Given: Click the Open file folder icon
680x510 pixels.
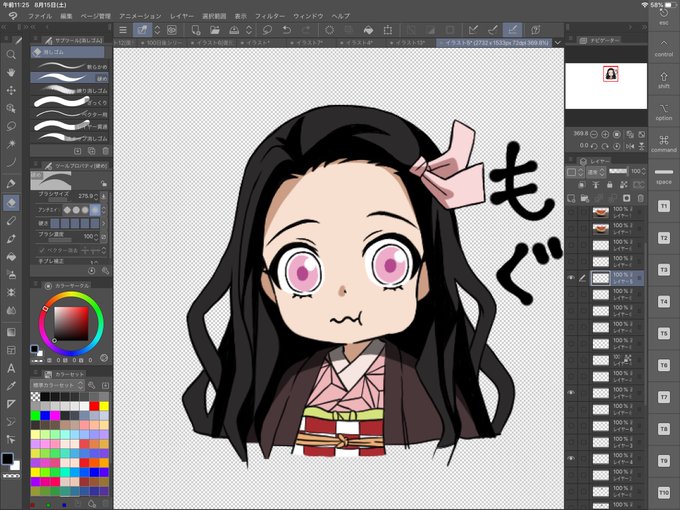Looking at the screenshot, I should click(x=215, y=30).
